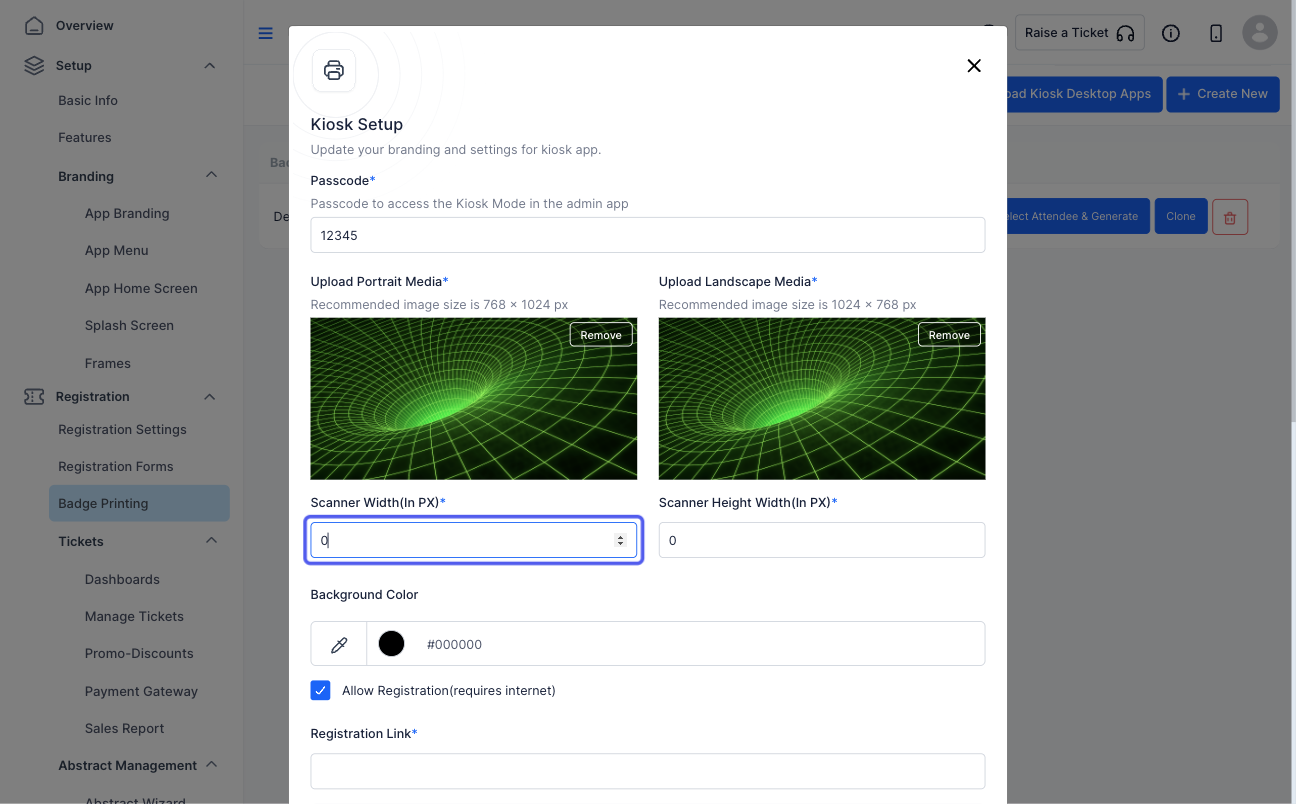Screen dimensions: 1296x804
Task: Open the user profile avatar
Action: pos(1260,33)
